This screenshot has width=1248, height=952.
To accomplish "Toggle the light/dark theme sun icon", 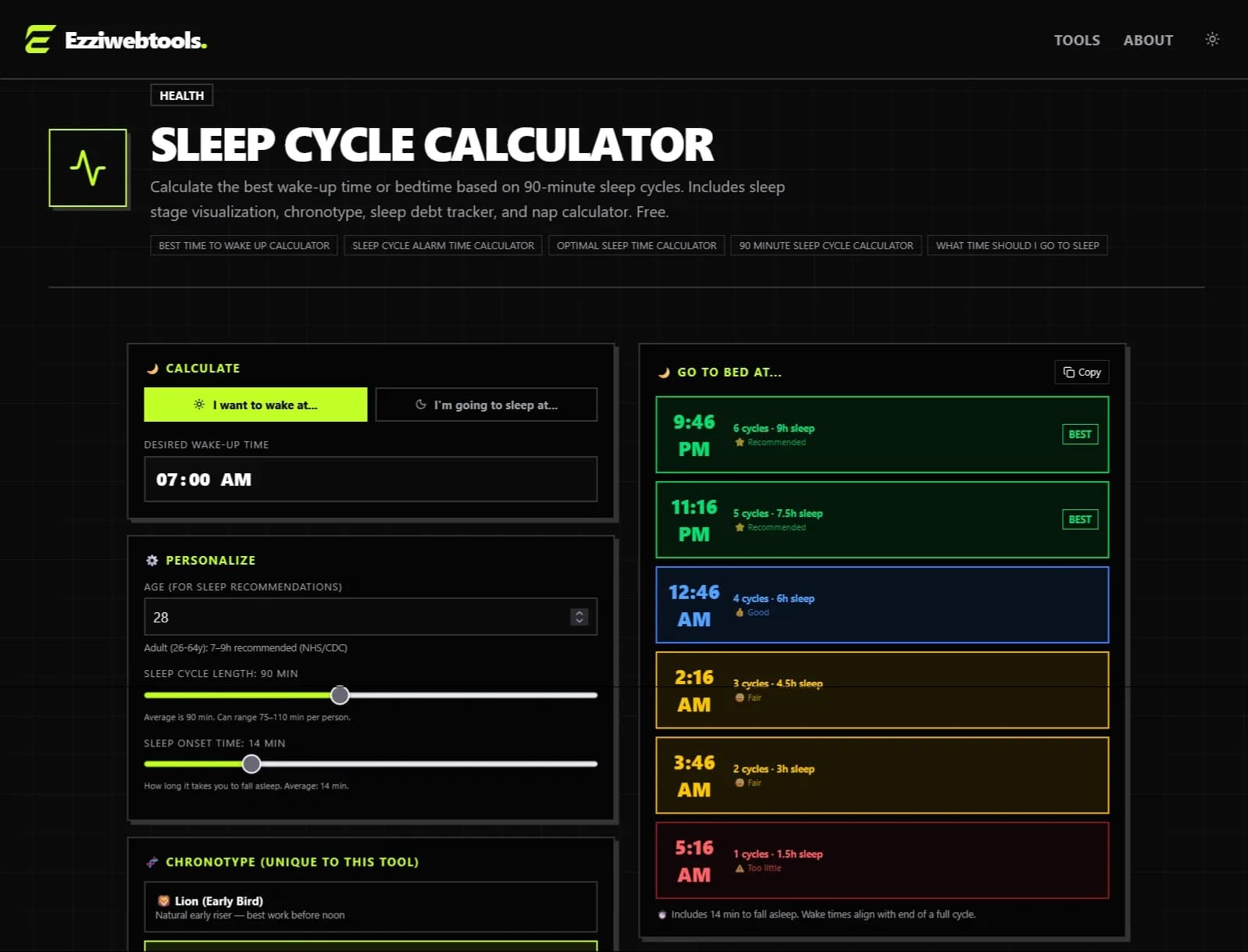I will 1212,39.
